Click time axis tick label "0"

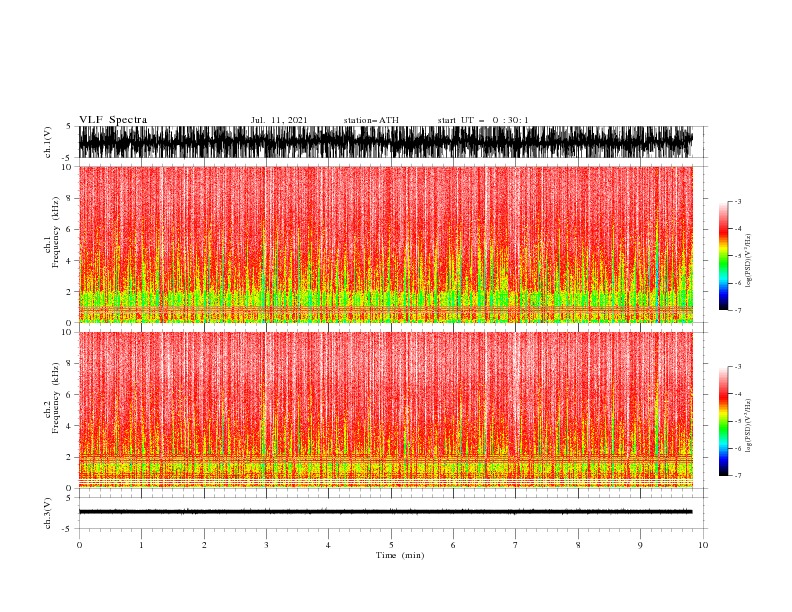point(79,545)
